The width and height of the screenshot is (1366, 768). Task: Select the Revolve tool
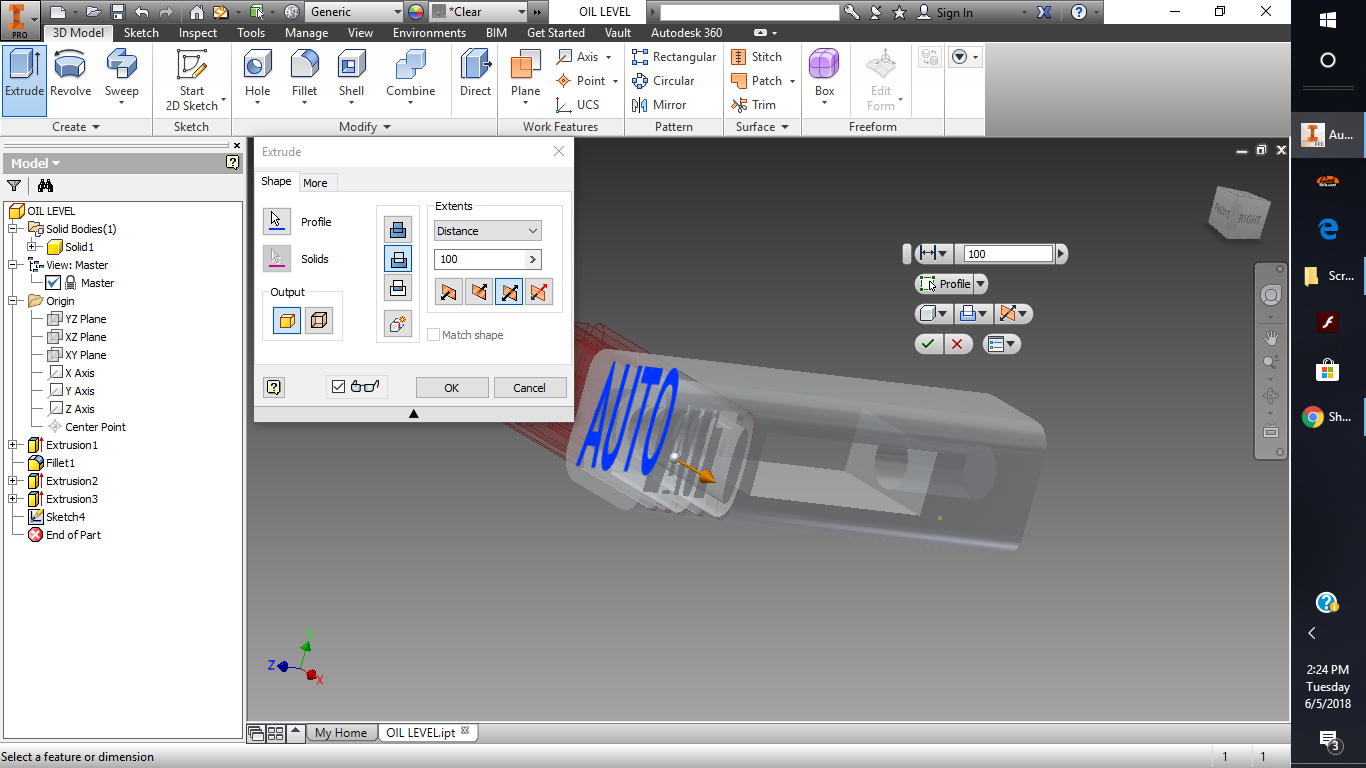click(x=70, y=76)
